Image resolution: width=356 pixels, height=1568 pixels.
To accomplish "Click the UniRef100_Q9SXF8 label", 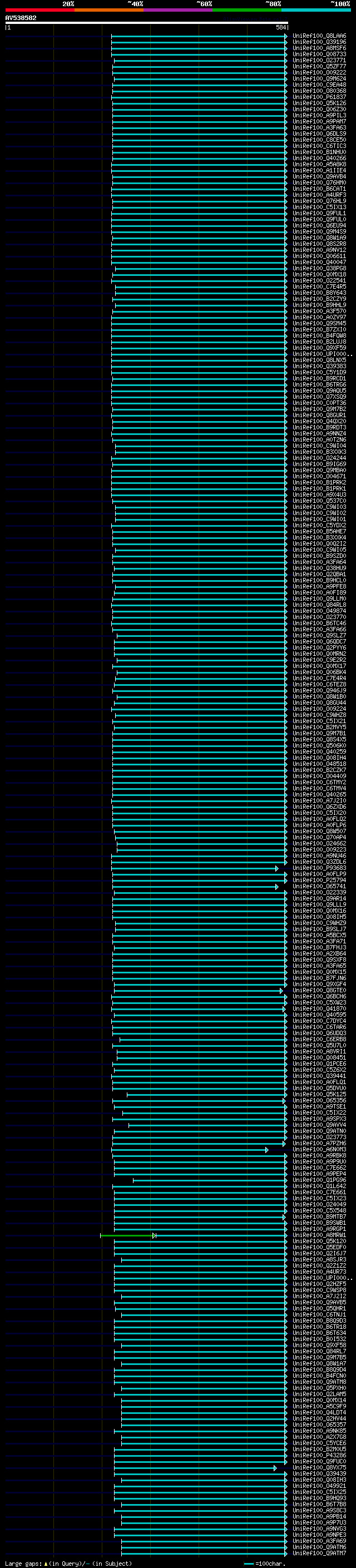I will [319, 959].
